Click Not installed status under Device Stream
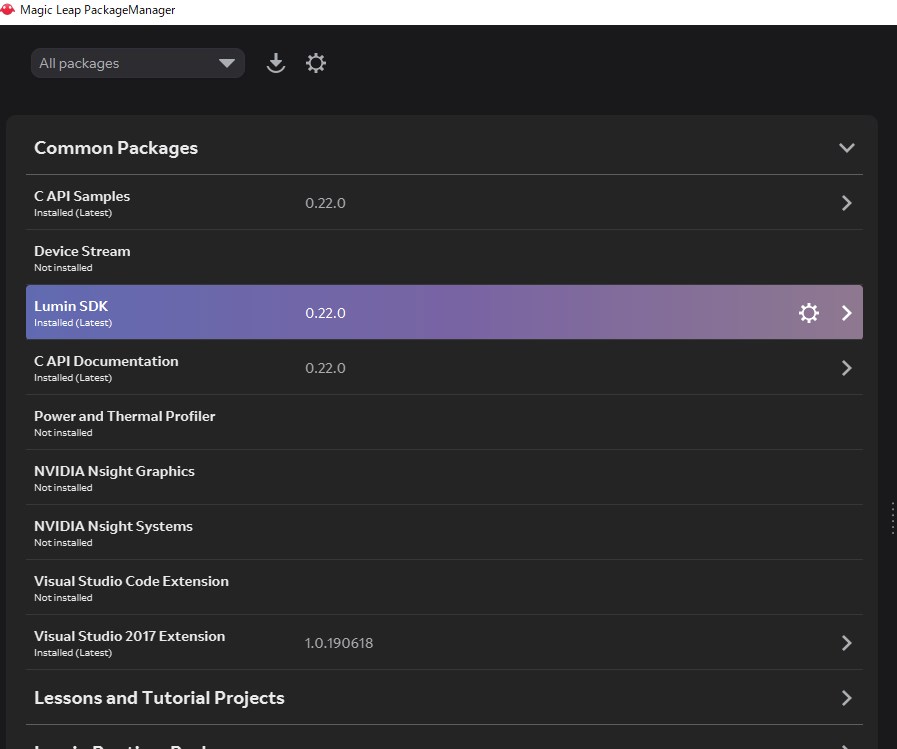897x749 pixels. [x=63, y=267]
